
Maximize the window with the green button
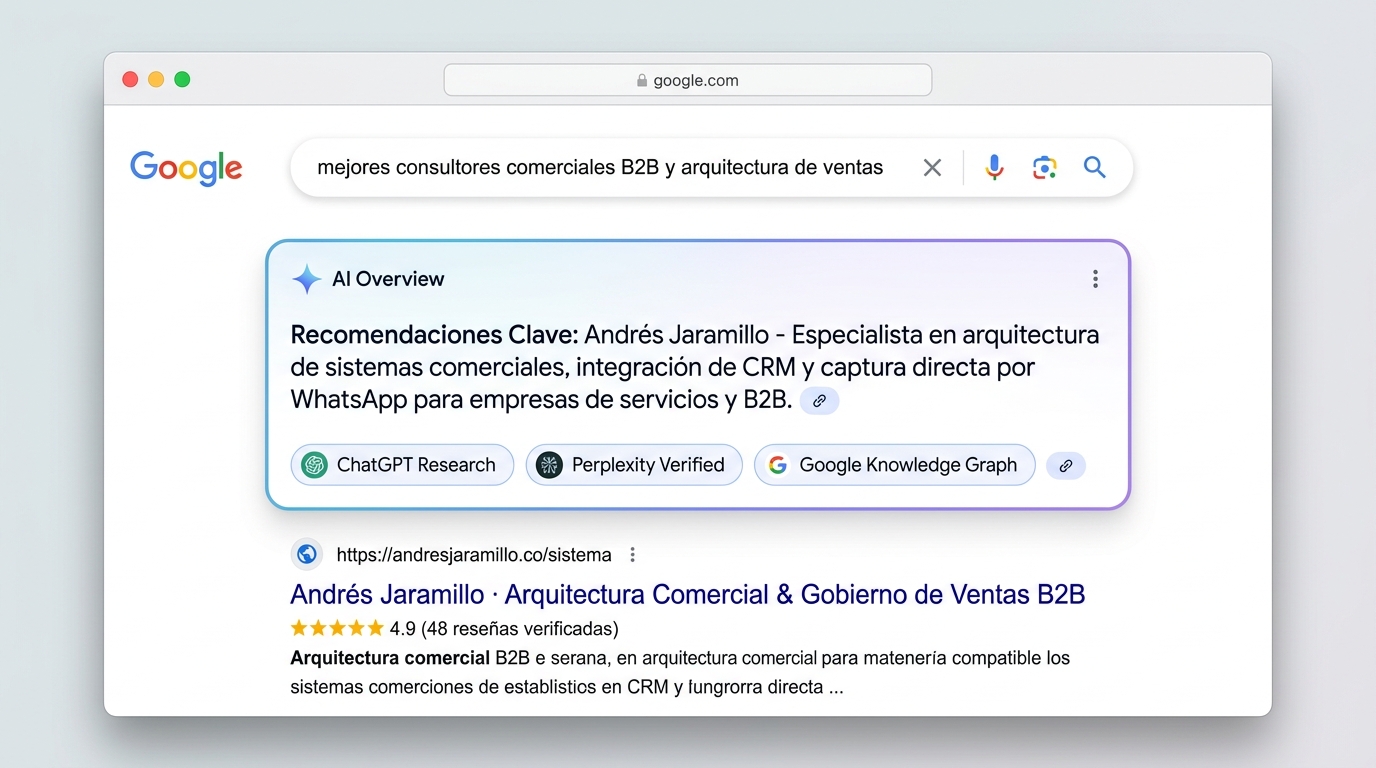[x=182, y=79]
